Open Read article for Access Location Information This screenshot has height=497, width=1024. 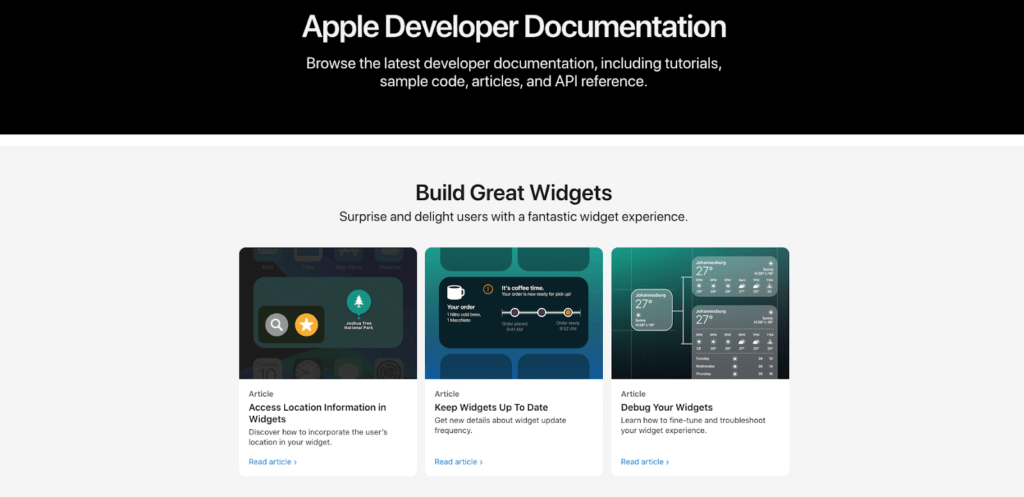click(272, 462)
